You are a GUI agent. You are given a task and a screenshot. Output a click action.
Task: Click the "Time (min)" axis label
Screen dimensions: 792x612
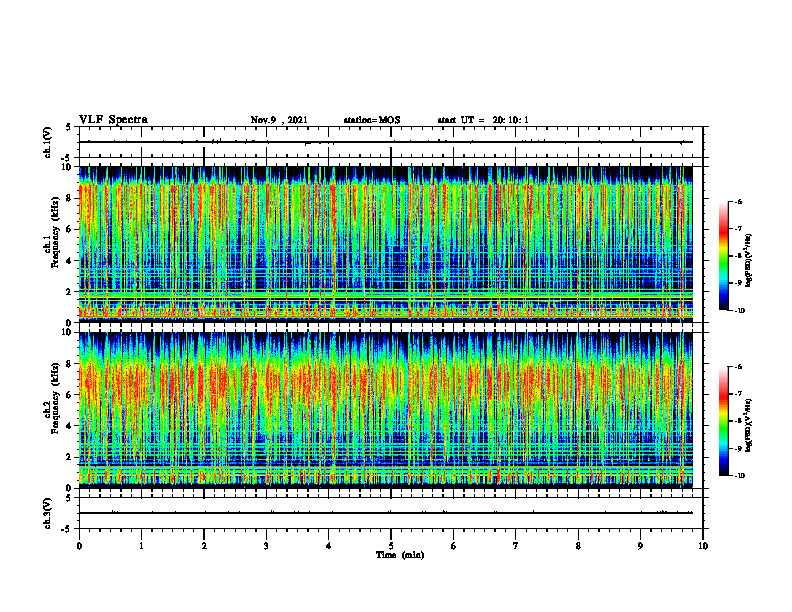coord(400,555)
